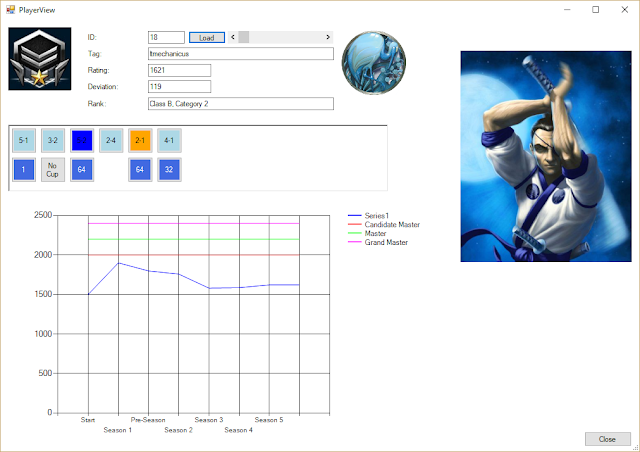
Task: Click the military rank badge icon
Action: tap(40, 59)
